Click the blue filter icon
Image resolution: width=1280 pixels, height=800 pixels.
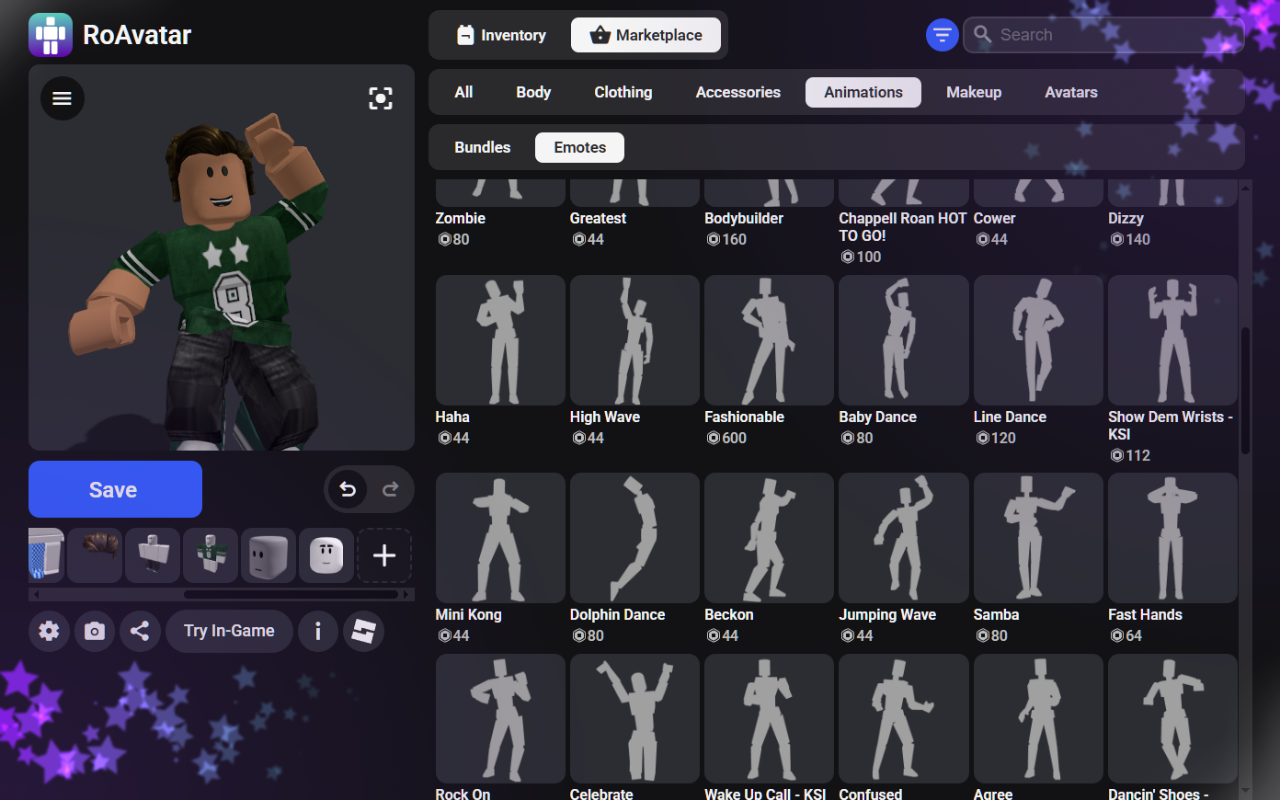(x=942, y=35)
